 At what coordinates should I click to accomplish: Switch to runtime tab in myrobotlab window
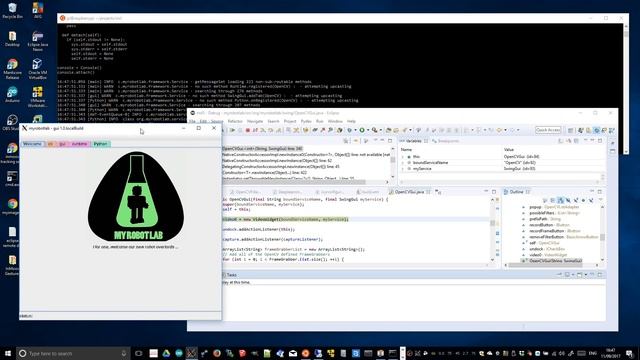(80, 144)
